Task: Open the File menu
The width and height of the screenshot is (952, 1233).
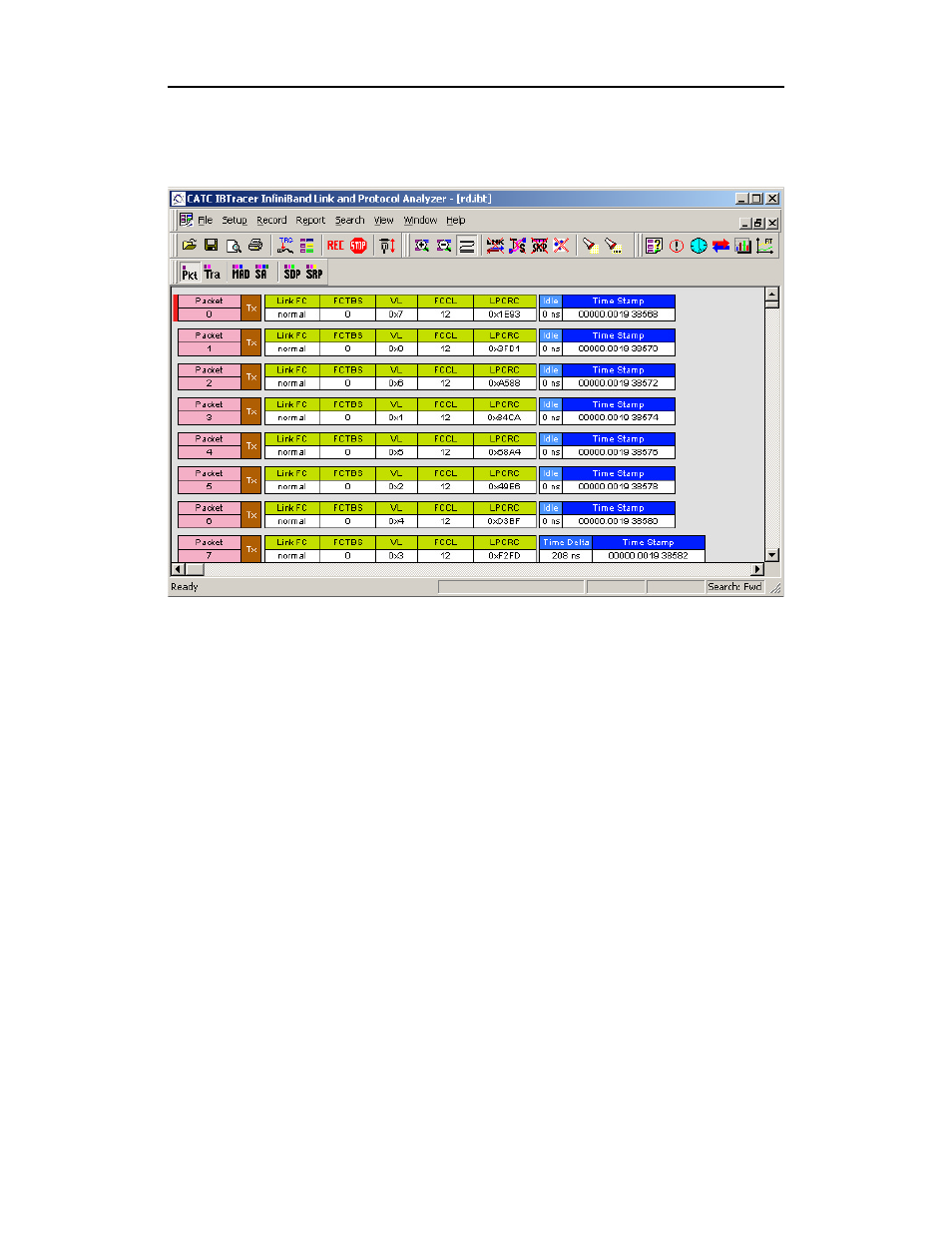Action: pyautogui.click(x=205, y=221)
